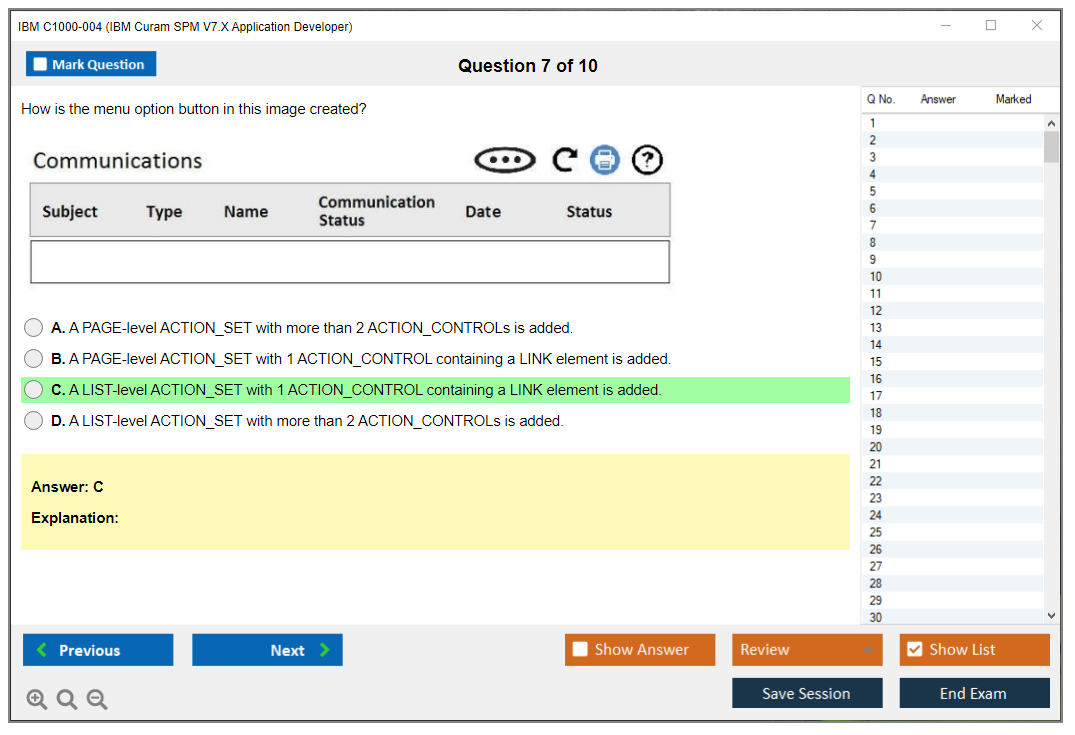This screenshot has width=1075, height=735.
Task: Go to the Next question
Action: click(x=267, y=650)
